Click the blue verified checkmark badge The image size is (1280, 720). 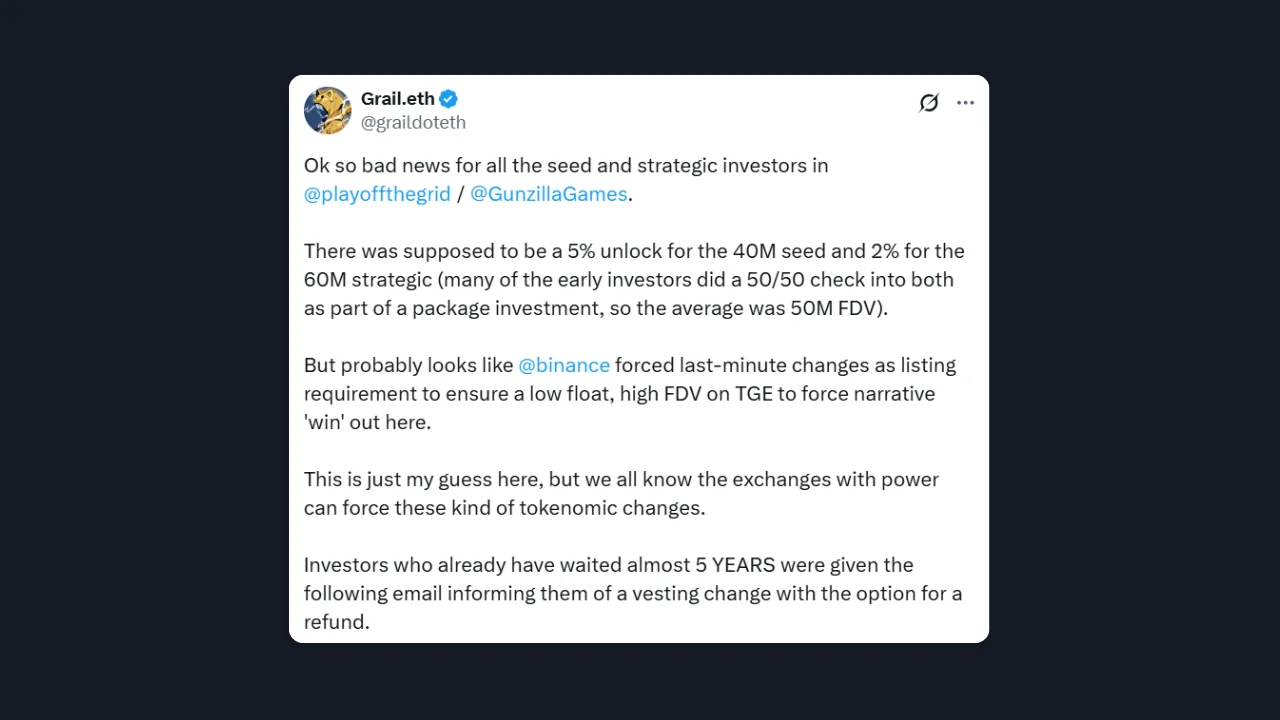click(x=449, y=98)
